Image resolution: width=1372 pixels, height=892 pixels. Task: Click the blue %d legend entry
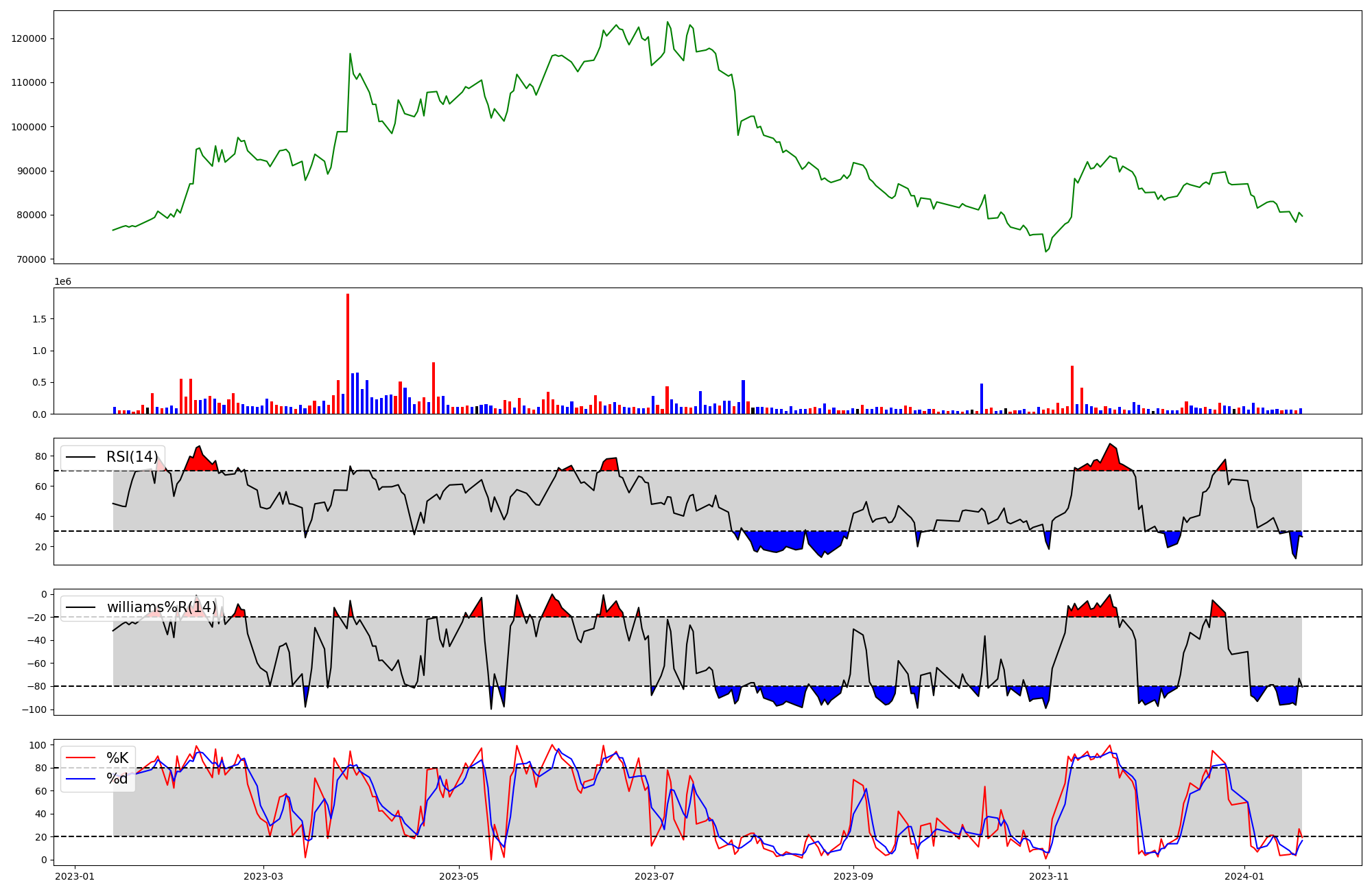point(117,779)
